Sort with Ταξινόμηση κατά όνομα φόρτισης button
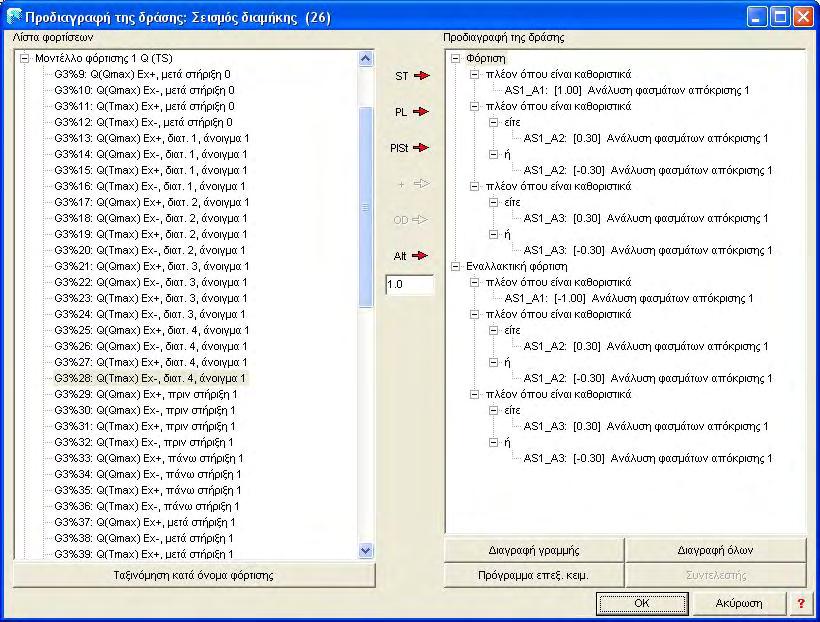The height and width of the screenshot is (622, 820). (x=193, y=575)
